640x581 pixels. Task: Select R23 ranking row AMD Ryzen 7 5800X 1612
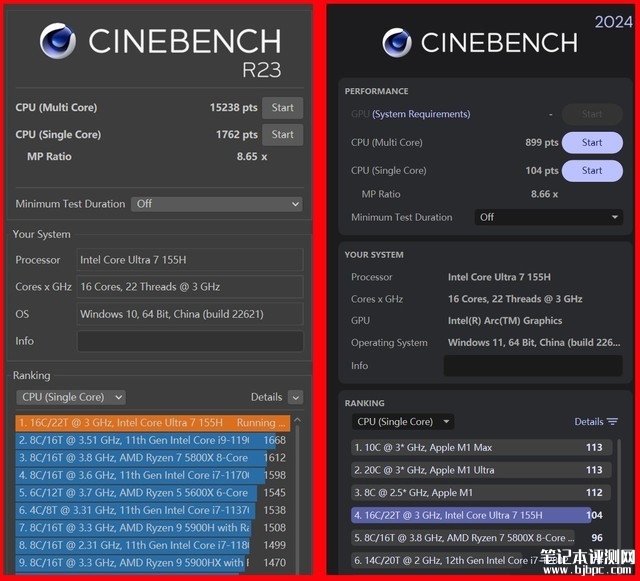(x=153, y=458)
